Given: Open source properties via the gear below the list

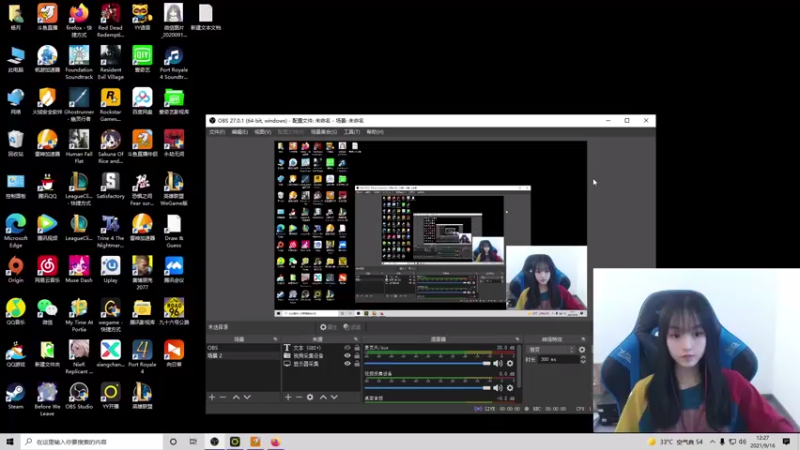Looking at the screenshot, I should click(x=310, y=397).
